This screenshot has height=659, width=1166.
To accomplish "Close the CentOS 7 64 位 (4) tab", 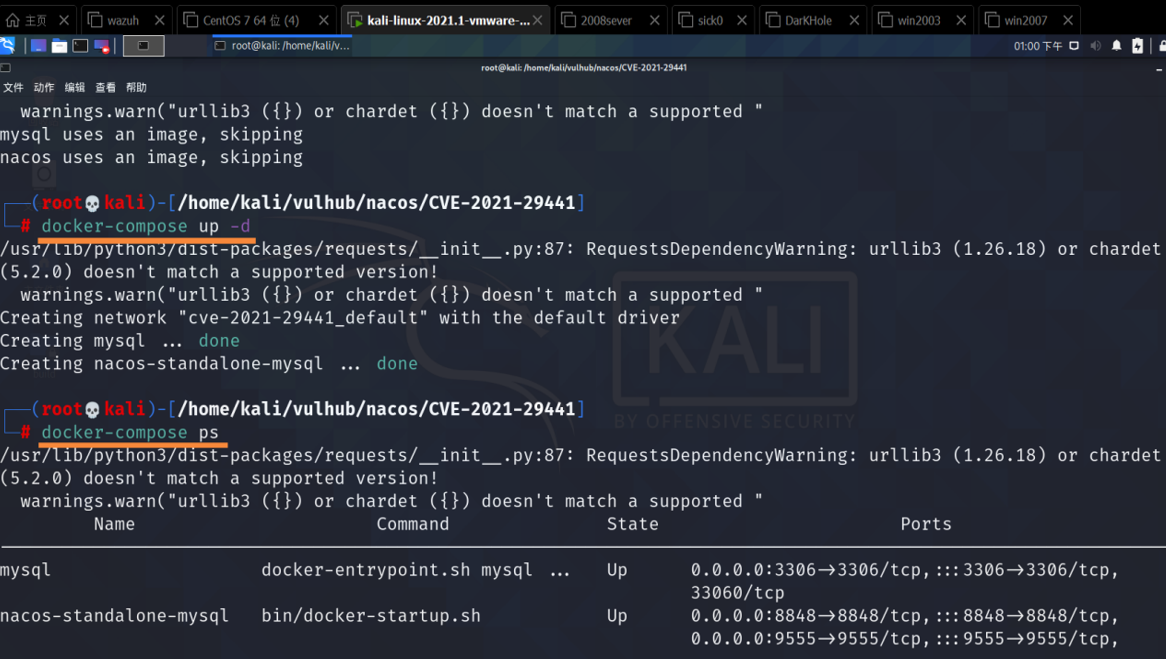I will [323, 21].
